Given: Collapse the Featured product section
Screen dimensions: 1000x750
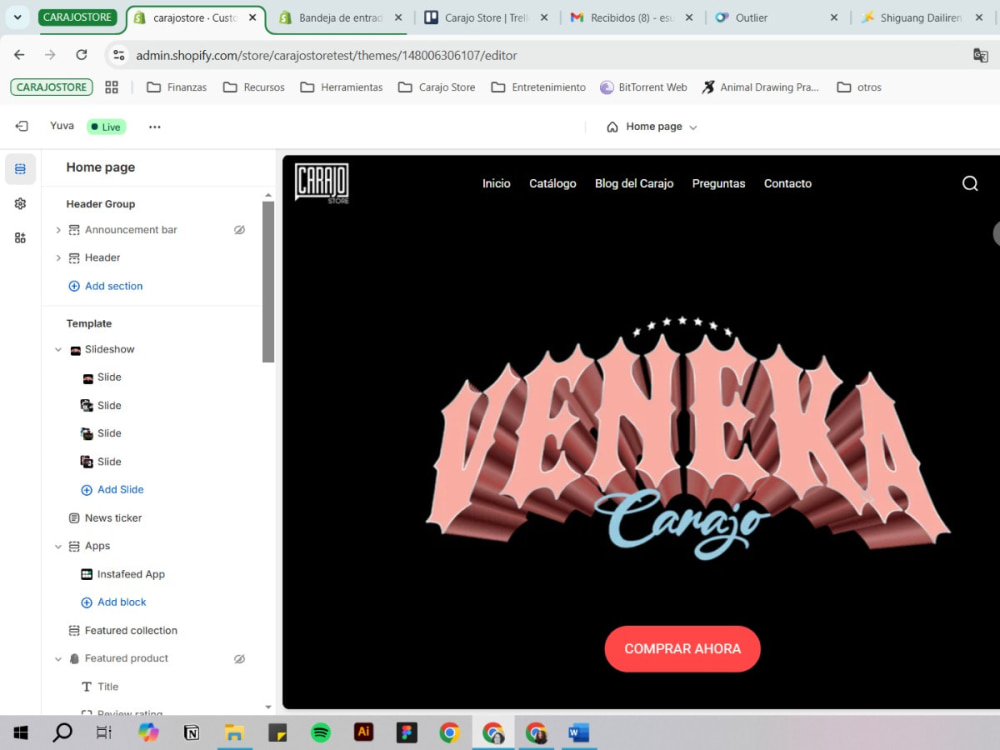Looking at the screenshot, I should [x=58, y=659].
